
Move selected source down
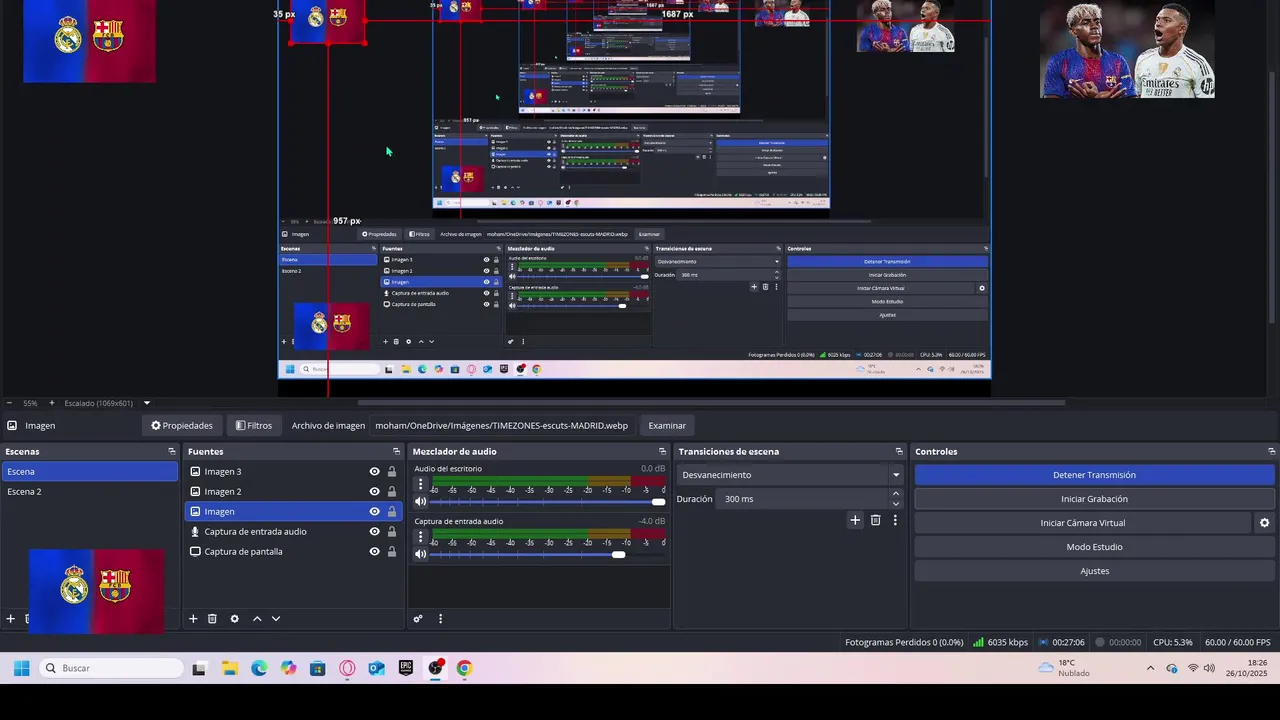276,619
